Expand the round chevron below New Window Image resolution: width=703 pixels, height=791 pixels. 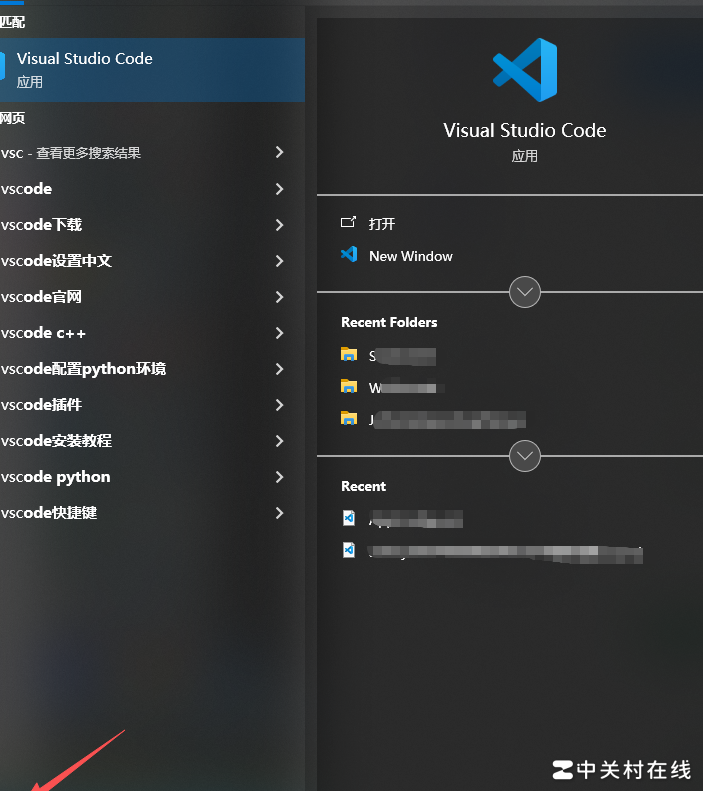tap(525, 292)
